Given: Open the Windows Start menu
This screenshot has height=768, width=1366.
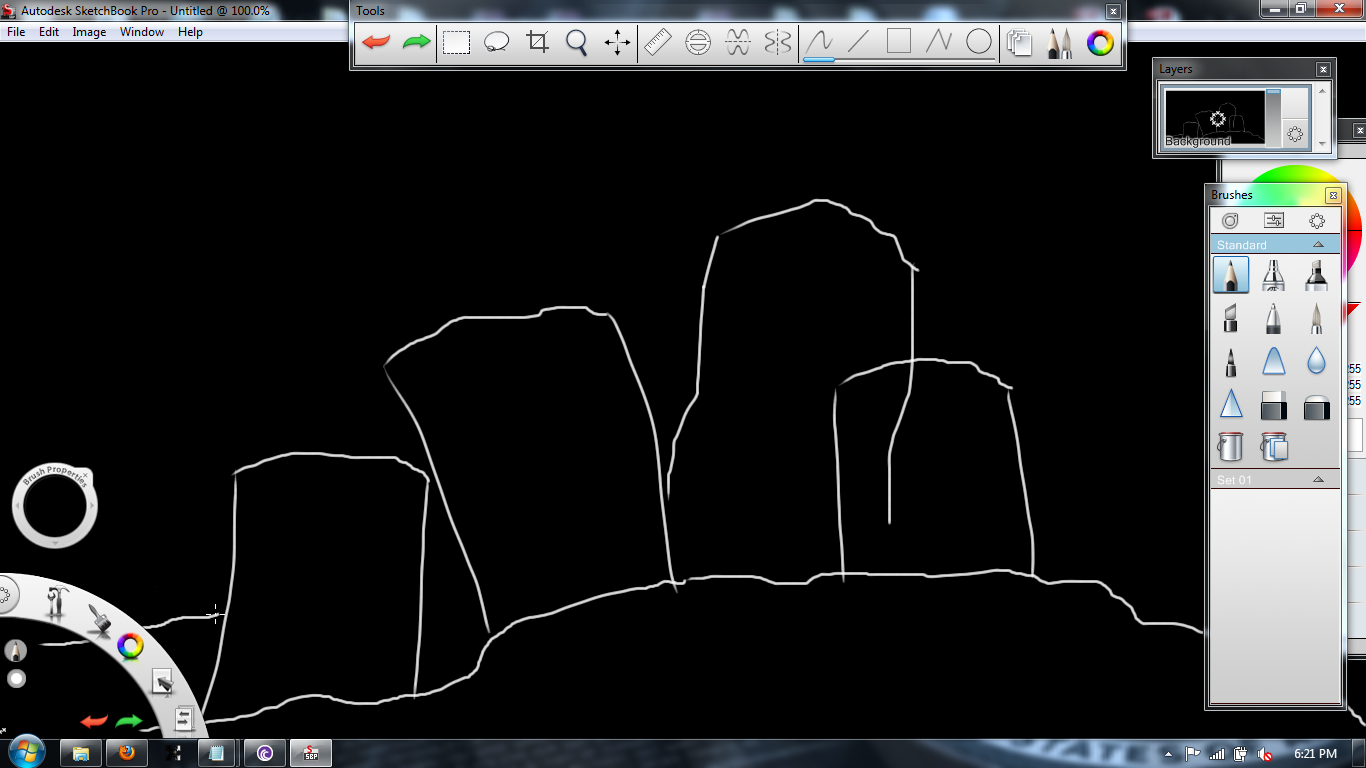Looking at the screenshot, I should click(25, 751).
